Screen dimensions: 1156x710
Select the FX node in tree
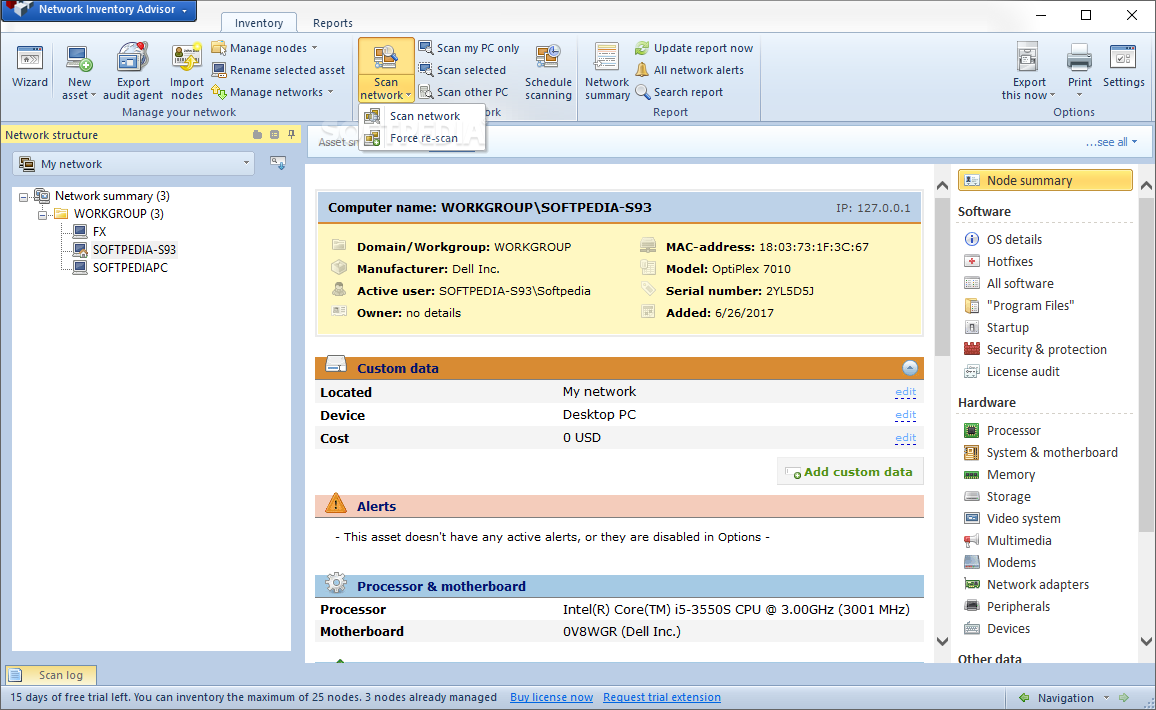coord(100,232)
